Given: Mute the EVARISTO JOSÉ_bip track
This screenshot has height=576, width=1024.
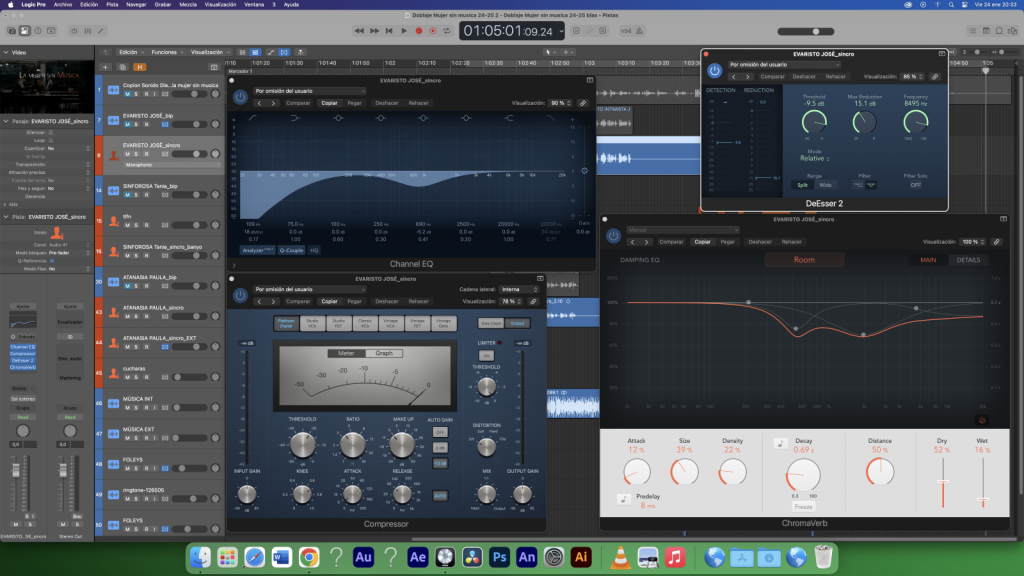Looking at the screenshot, I should click(x=127, y=124).
